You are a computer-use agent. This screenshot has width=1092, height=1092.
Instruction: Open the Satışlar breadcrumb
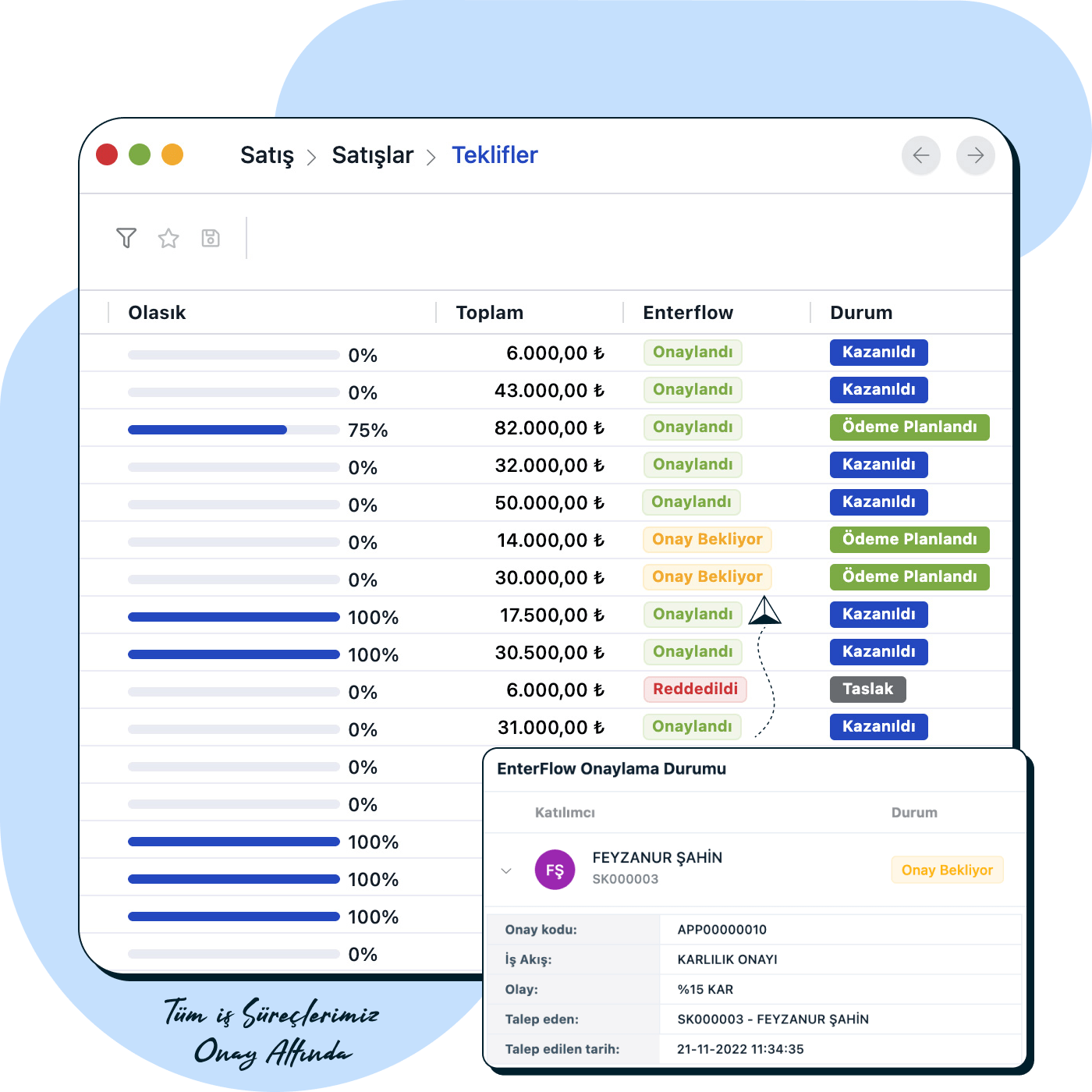click(373, 155)
